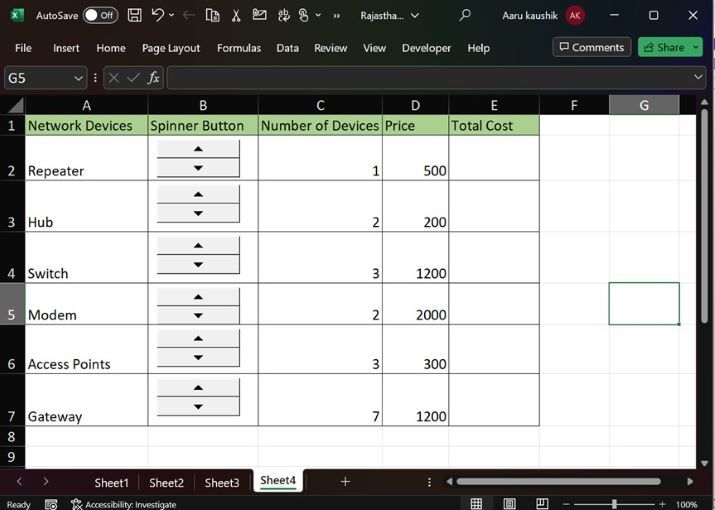The width and height of the screenshot is (715, 510).
Task: Click the New sheet plus icon
Action: coord(345,481)
